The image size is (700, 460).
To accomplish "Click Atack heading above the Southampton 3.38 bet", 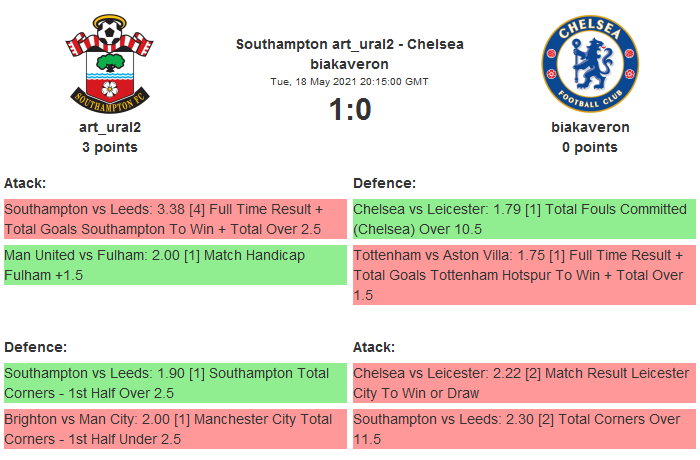I will pos(26,183).
